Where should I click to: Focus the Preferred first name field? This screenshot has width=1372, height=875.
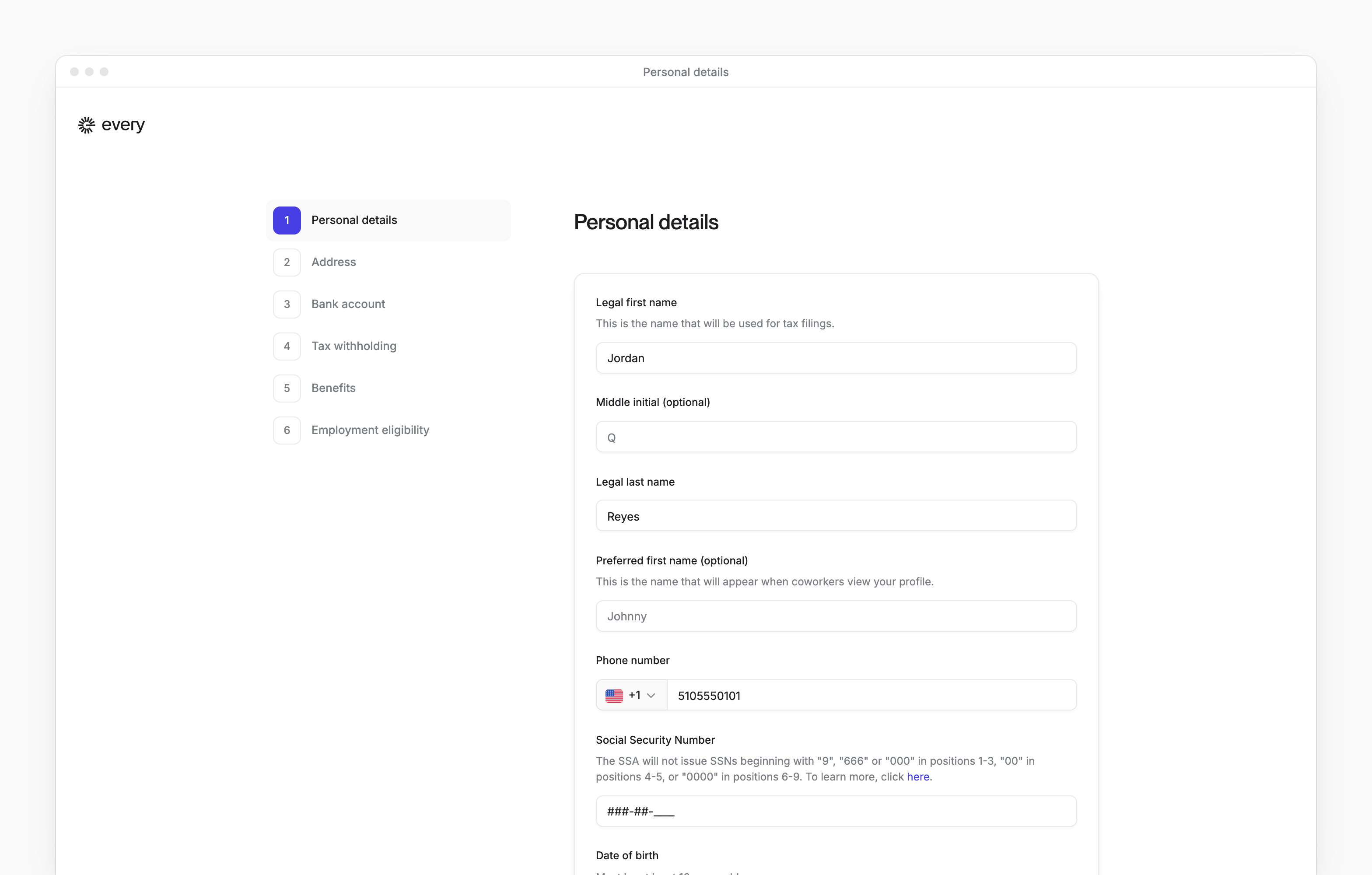836,616
